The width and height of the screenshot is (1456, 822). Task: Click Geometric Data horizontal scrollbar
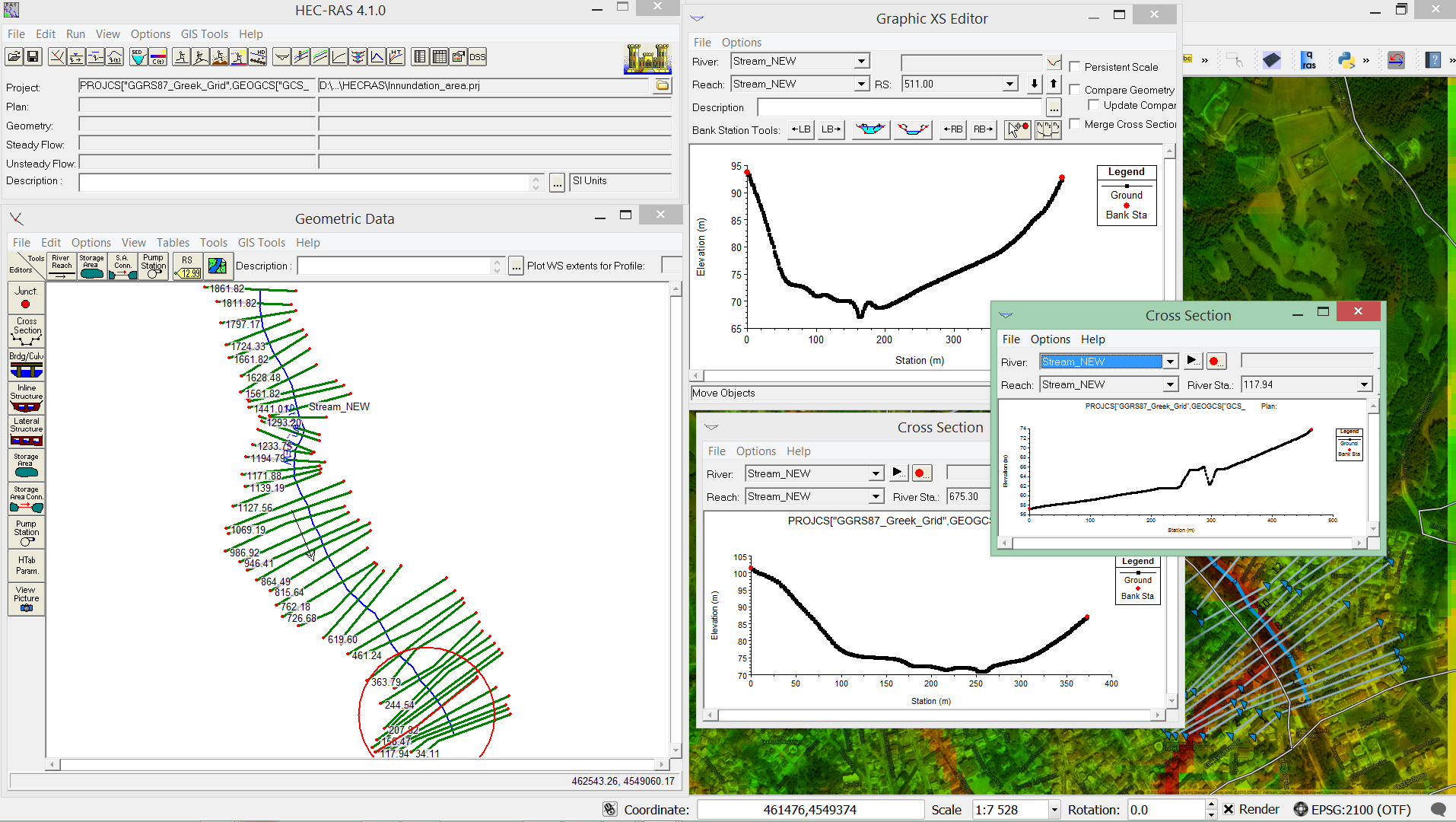point(358,764)
